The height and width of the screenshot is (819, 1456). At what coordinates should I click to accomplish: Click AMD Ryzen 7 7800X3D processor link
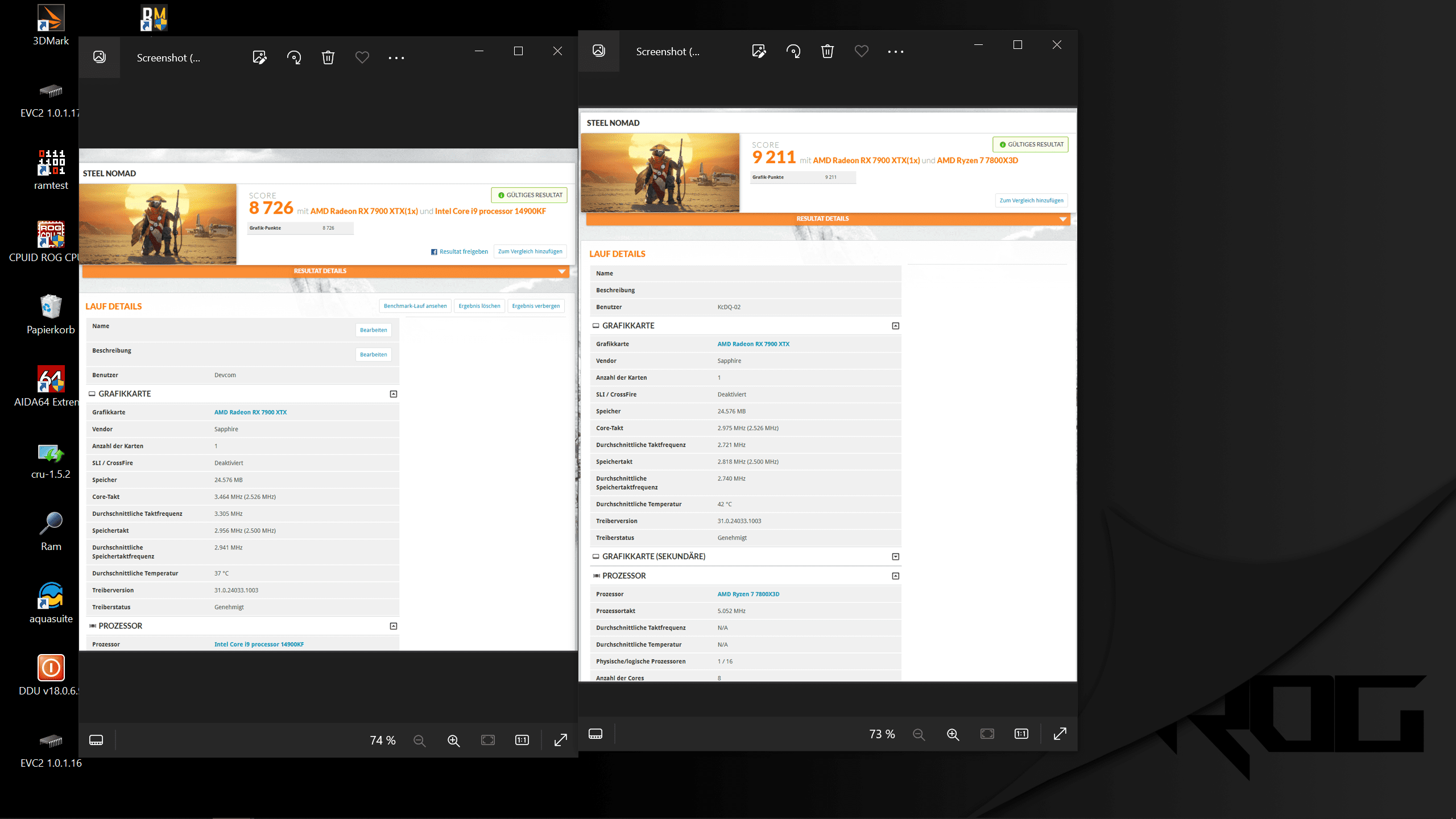coord(748,594)
